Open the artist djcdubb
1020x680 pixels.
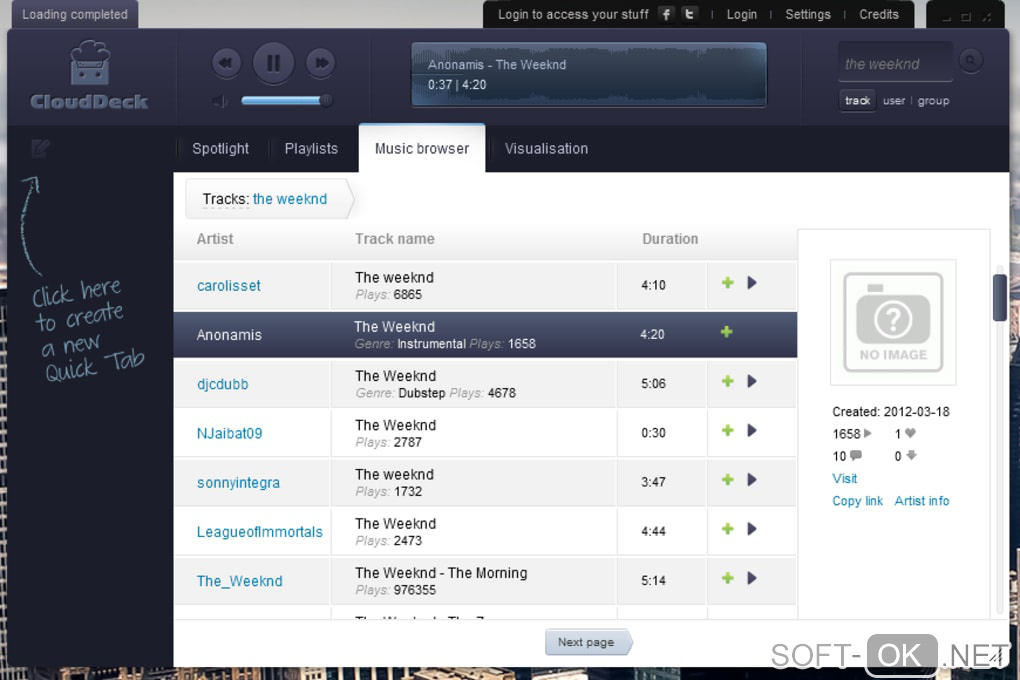click(x=222, y=384)
